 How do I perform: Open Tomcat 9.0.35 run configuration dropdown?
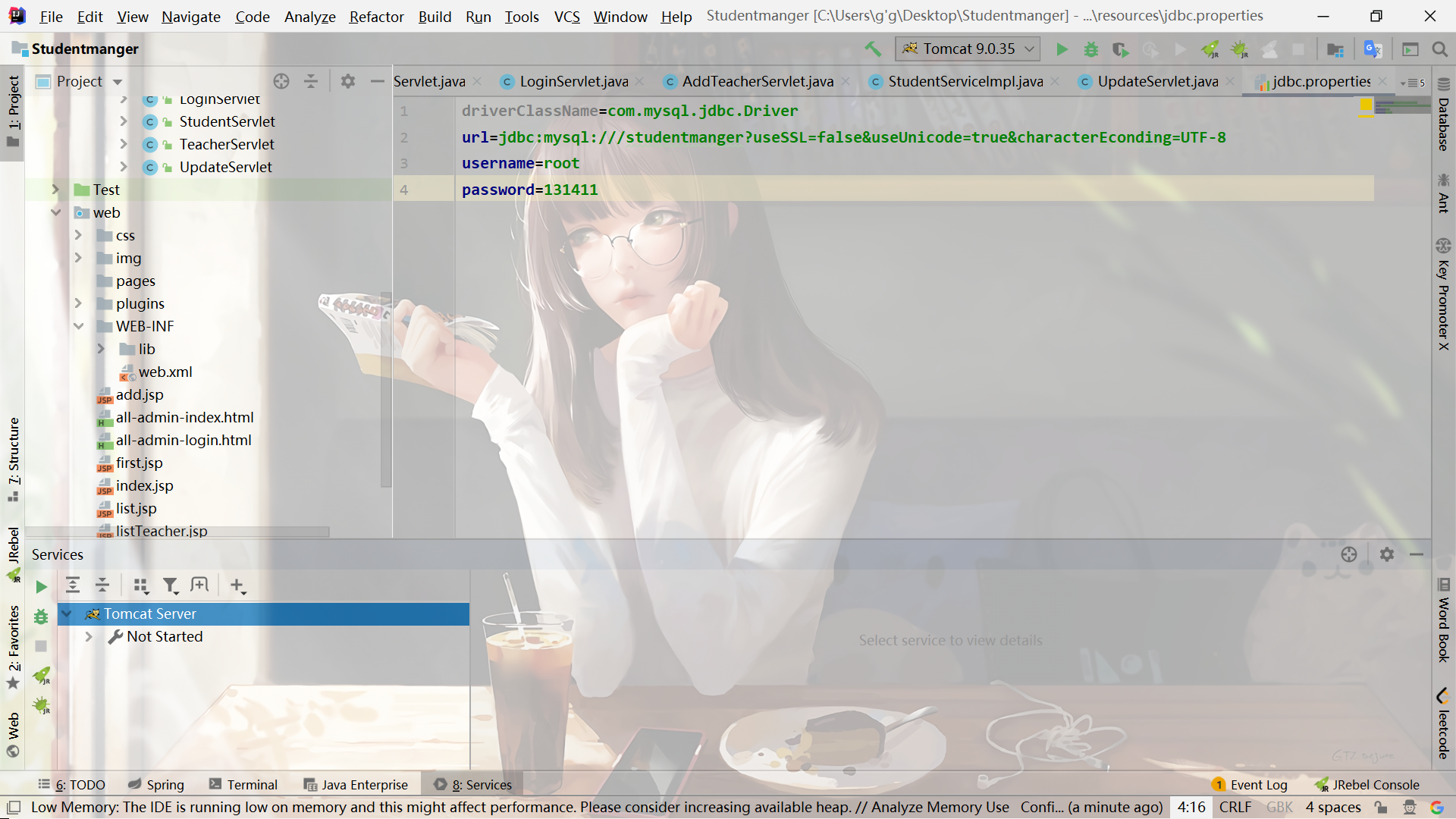[x=968, y=49]
